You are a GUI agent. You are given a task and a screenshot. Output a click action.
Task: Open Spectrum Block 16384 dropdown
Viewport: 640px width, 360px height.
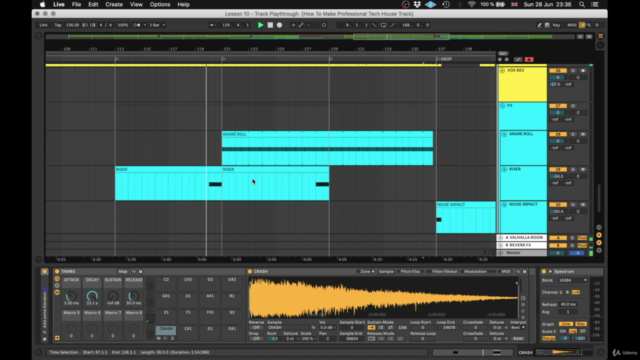click(x=572, y=280)
